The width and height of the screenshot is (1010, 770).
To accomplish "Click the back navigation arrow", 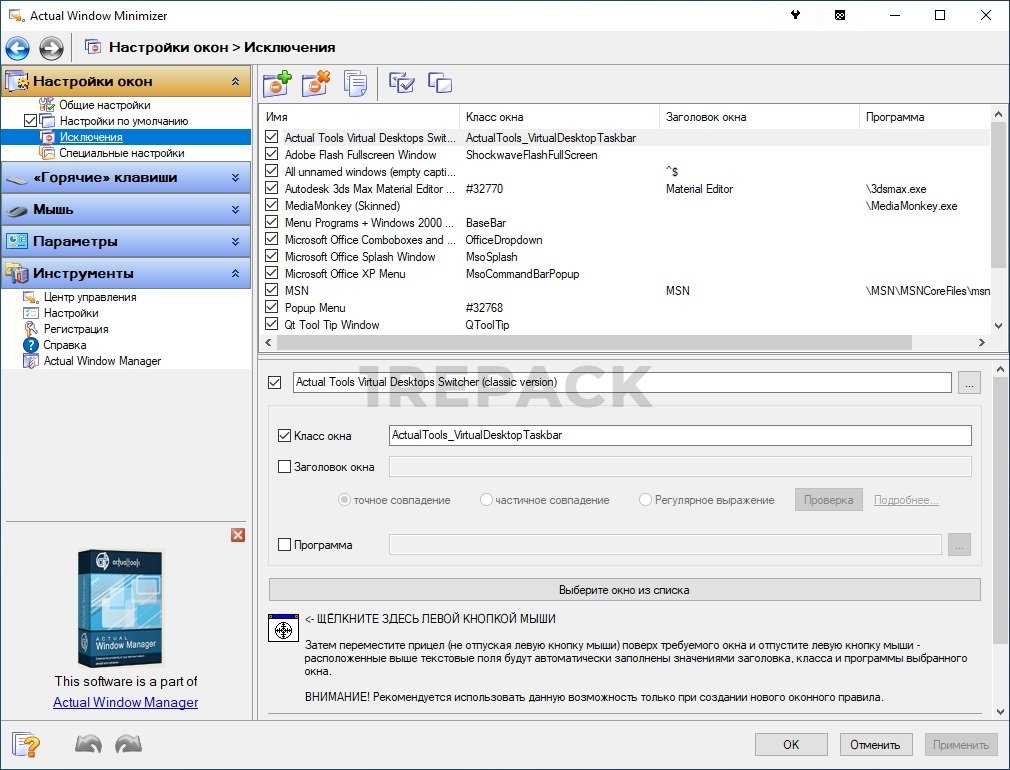I will point(18,47).
